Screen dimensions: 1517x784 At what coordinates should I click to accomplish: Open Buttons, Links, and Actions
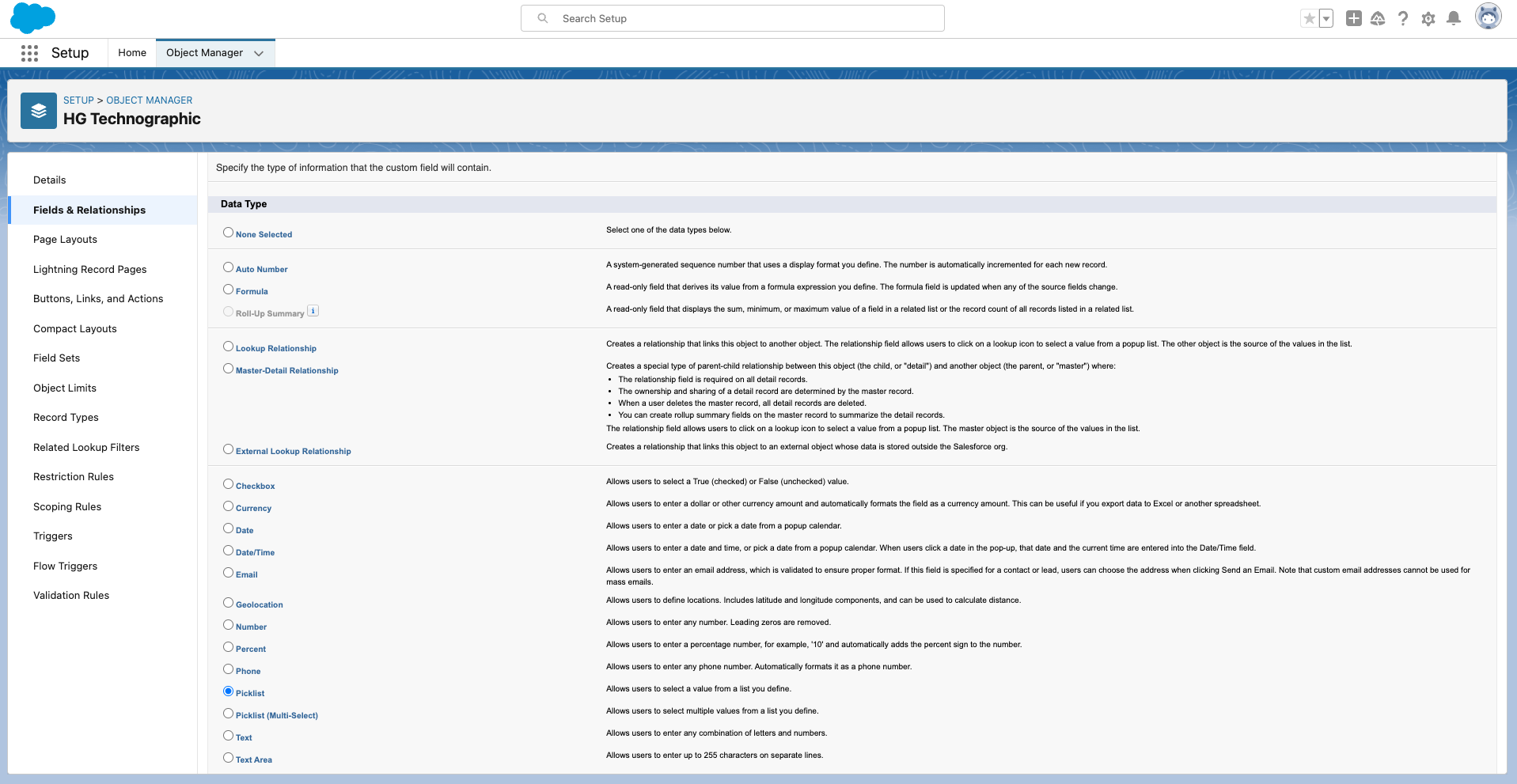(x=98, y=299)
